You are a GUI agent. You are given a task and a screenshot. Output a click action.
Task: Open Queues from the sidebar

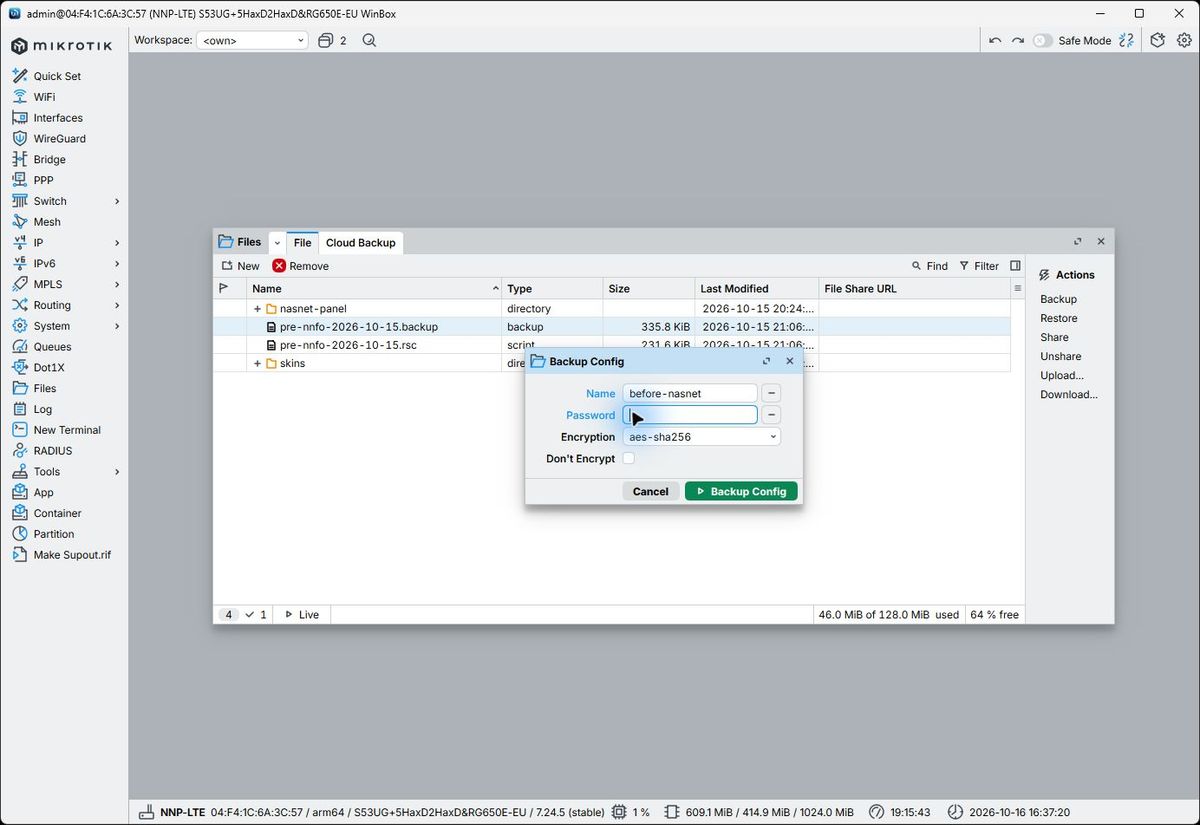(52, 347)
